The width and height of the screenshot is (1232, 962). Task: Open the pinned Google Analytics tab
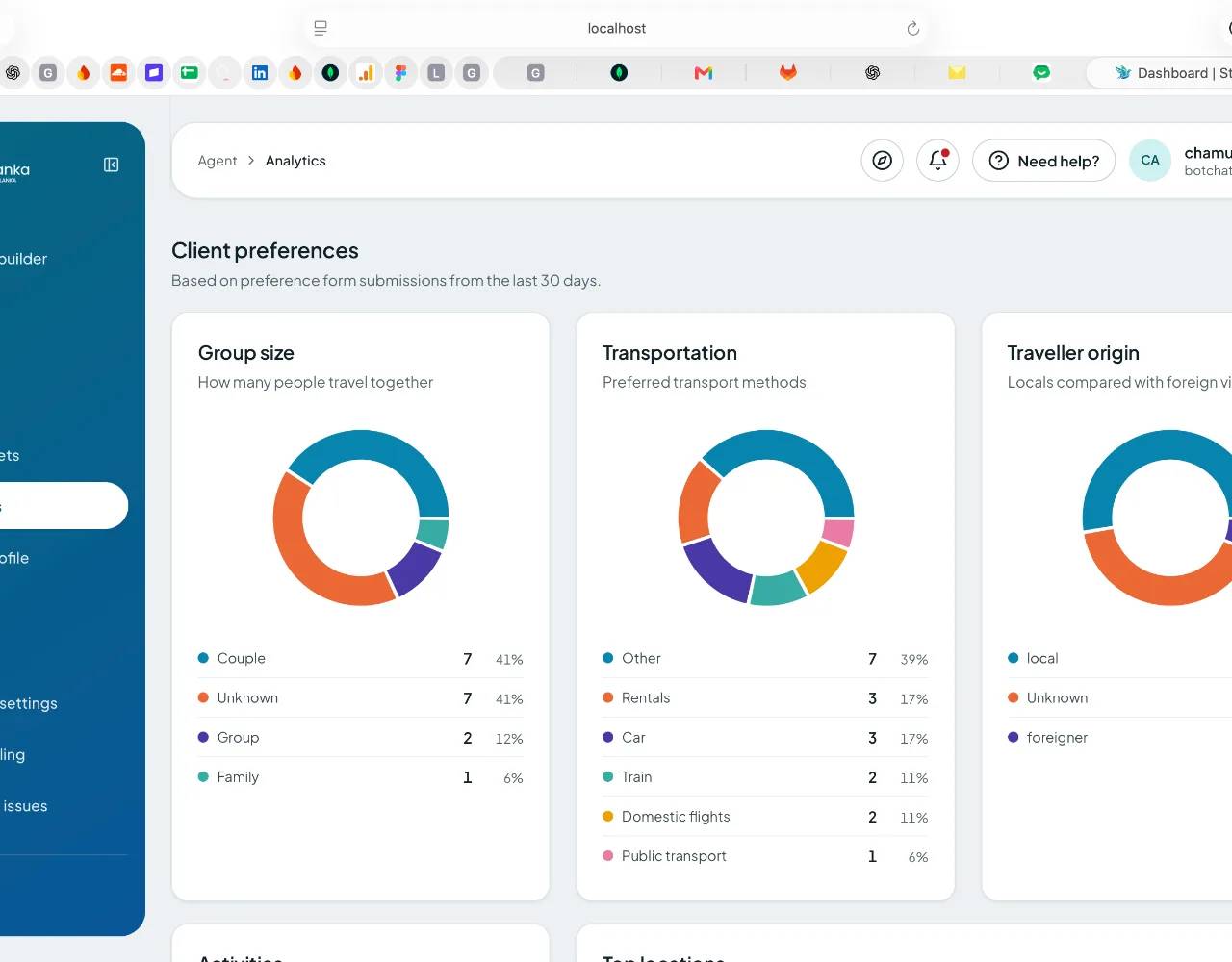tap(366, 72)
